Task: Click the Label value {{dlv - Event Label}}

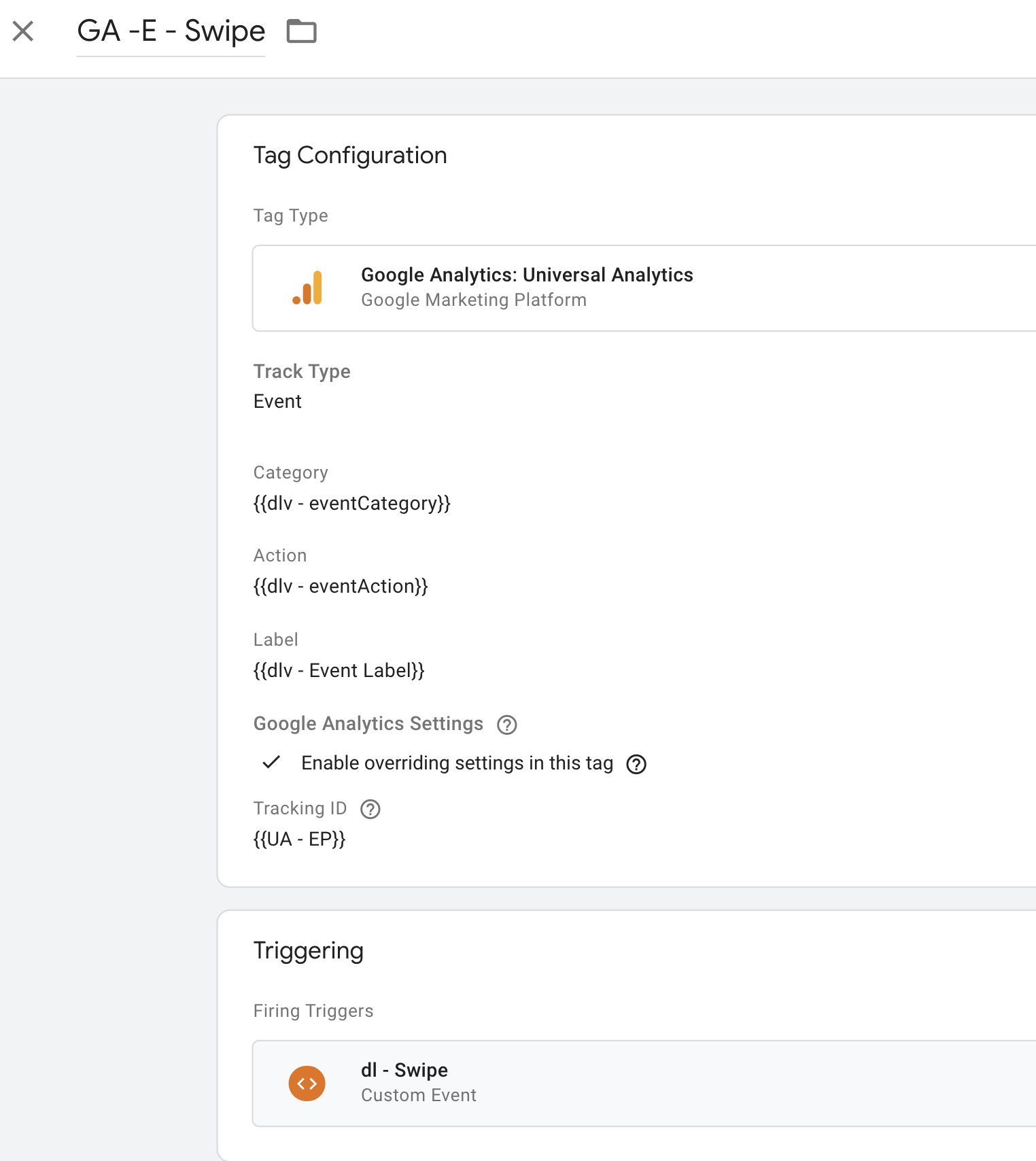Action: (339, 670)
